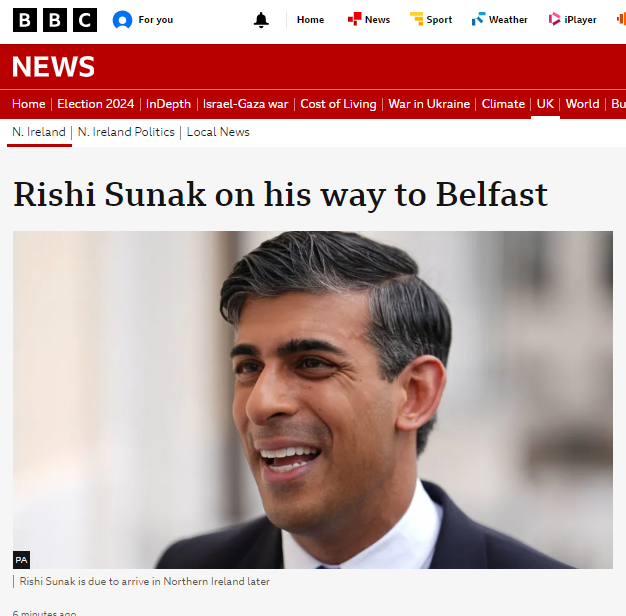This screenshot has height=616, width=626.
Task: Switch to N. Ireland Politics tab
Action: 126,132
